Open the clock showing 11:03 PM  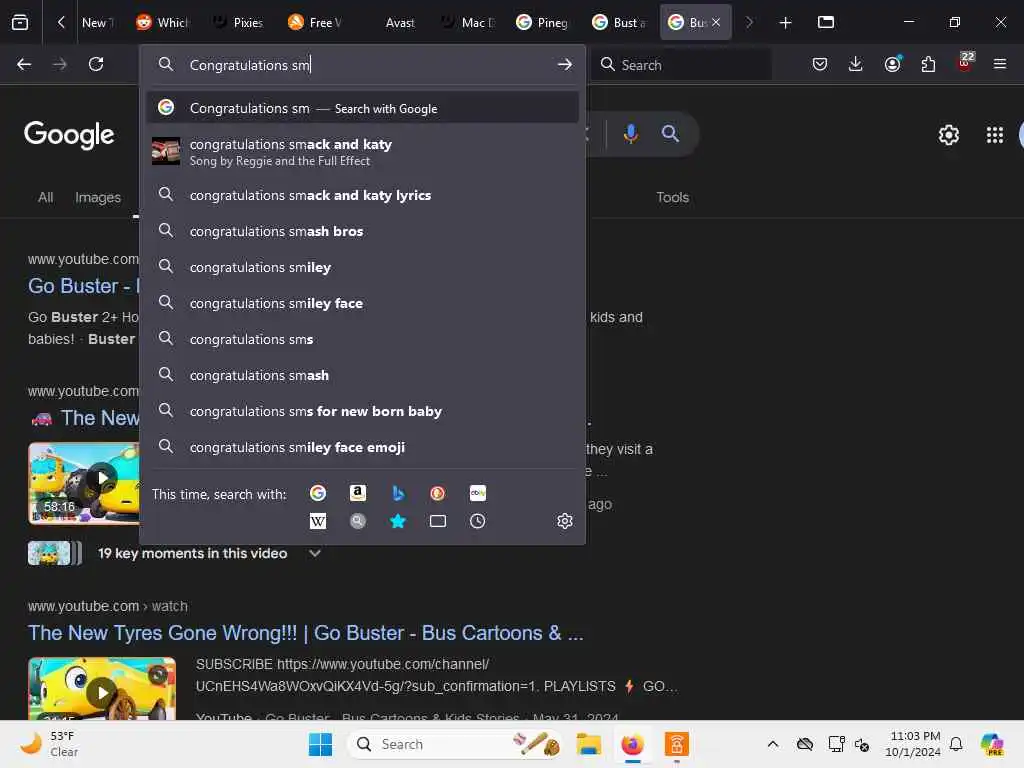tap(912, 744)
